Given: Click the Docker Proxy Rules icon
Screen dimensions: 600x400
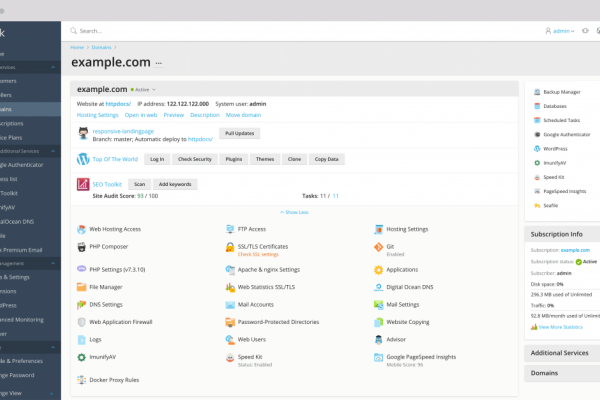Looking at the screenshot, I should (81, 380).
